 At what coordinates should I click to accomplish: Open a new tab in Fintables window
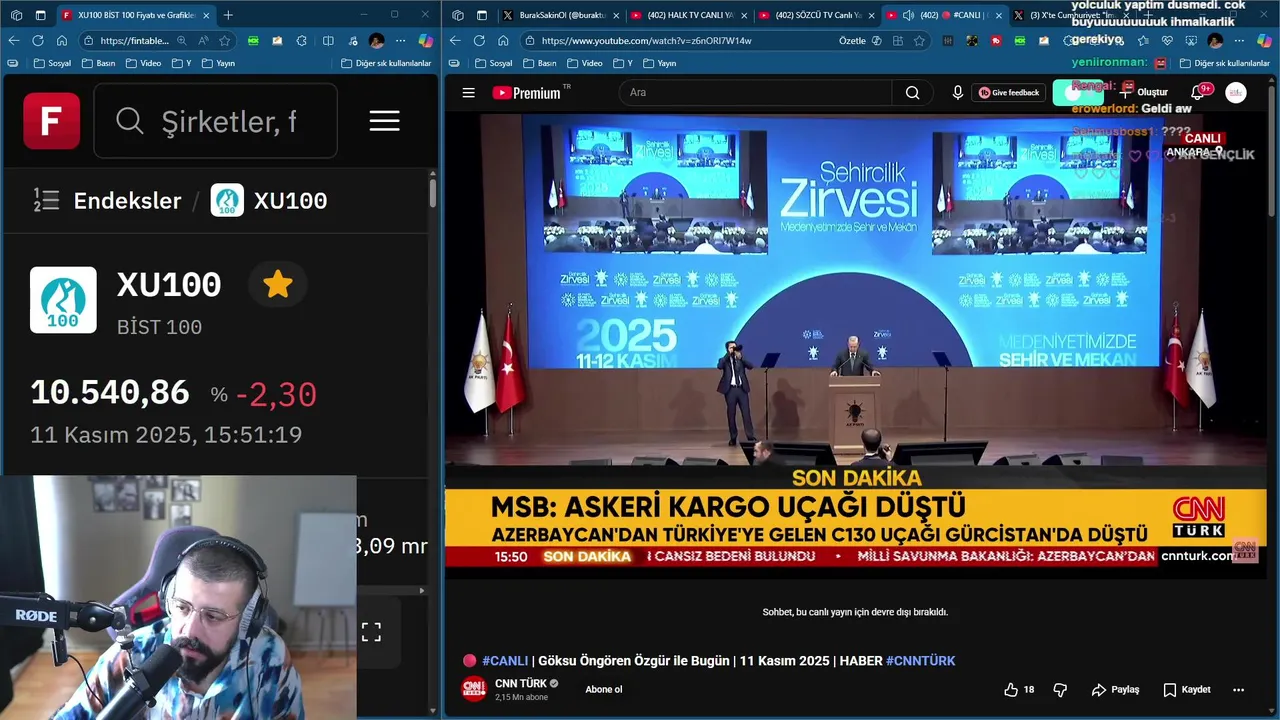[228, 15]
